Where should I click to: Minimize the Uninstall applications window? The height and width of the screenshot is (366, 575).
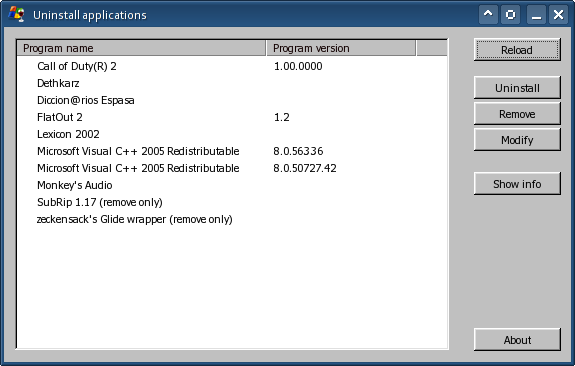point(536,14)
